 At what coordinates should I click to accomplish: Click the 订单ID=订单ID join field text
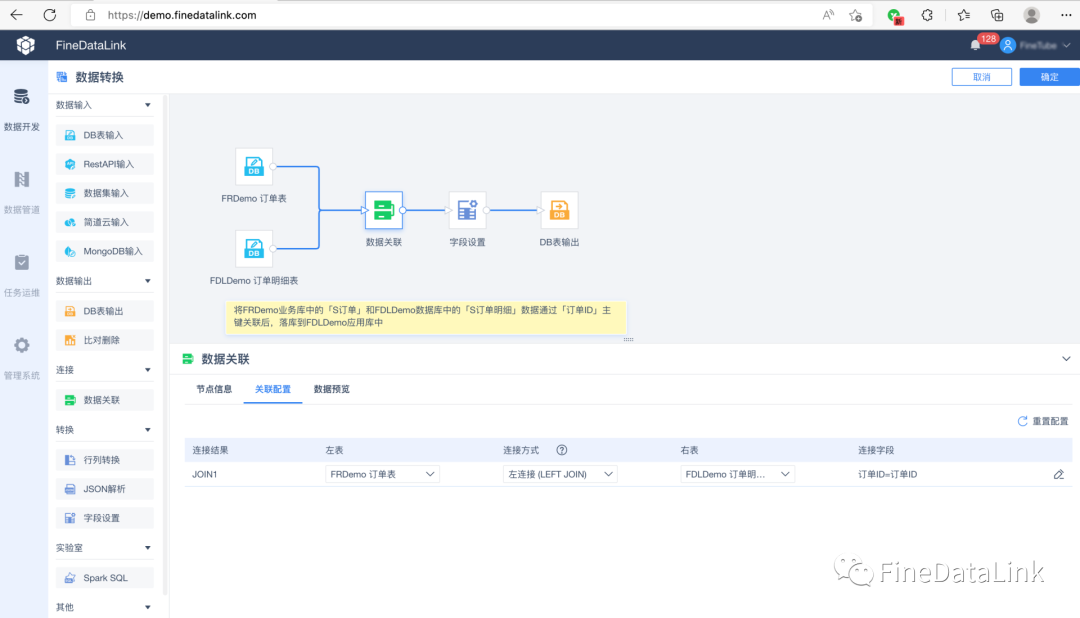887,474
